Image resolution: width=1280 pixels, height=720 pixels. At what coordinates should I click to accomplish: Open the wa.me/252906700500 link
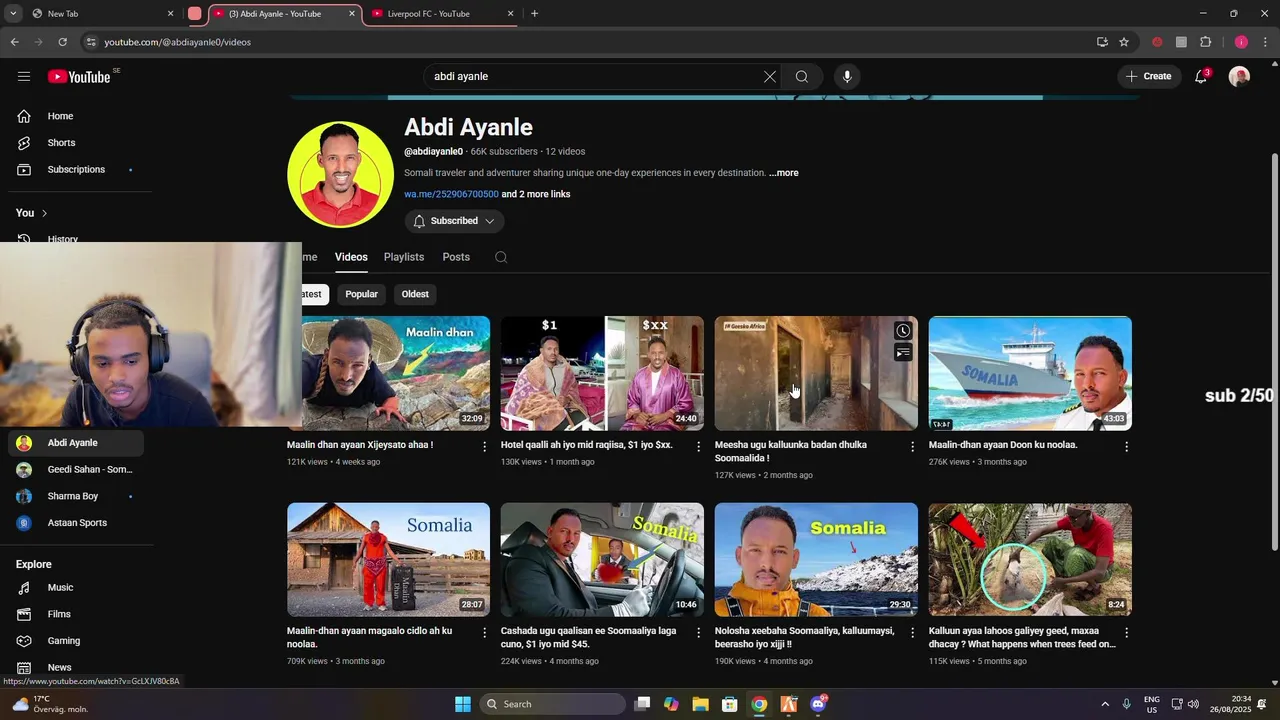[x=451, y=194]
